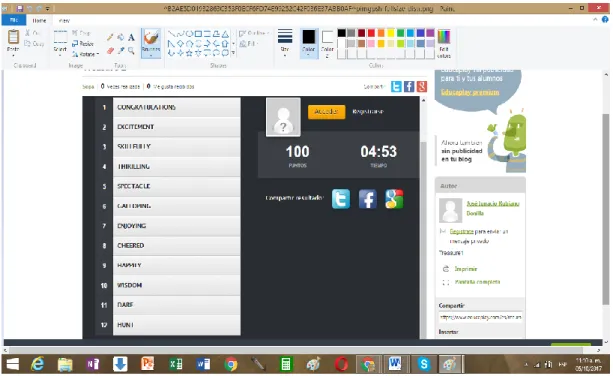Click the Compartir URL input field
The image size is (613, 376).
(480, 317)
